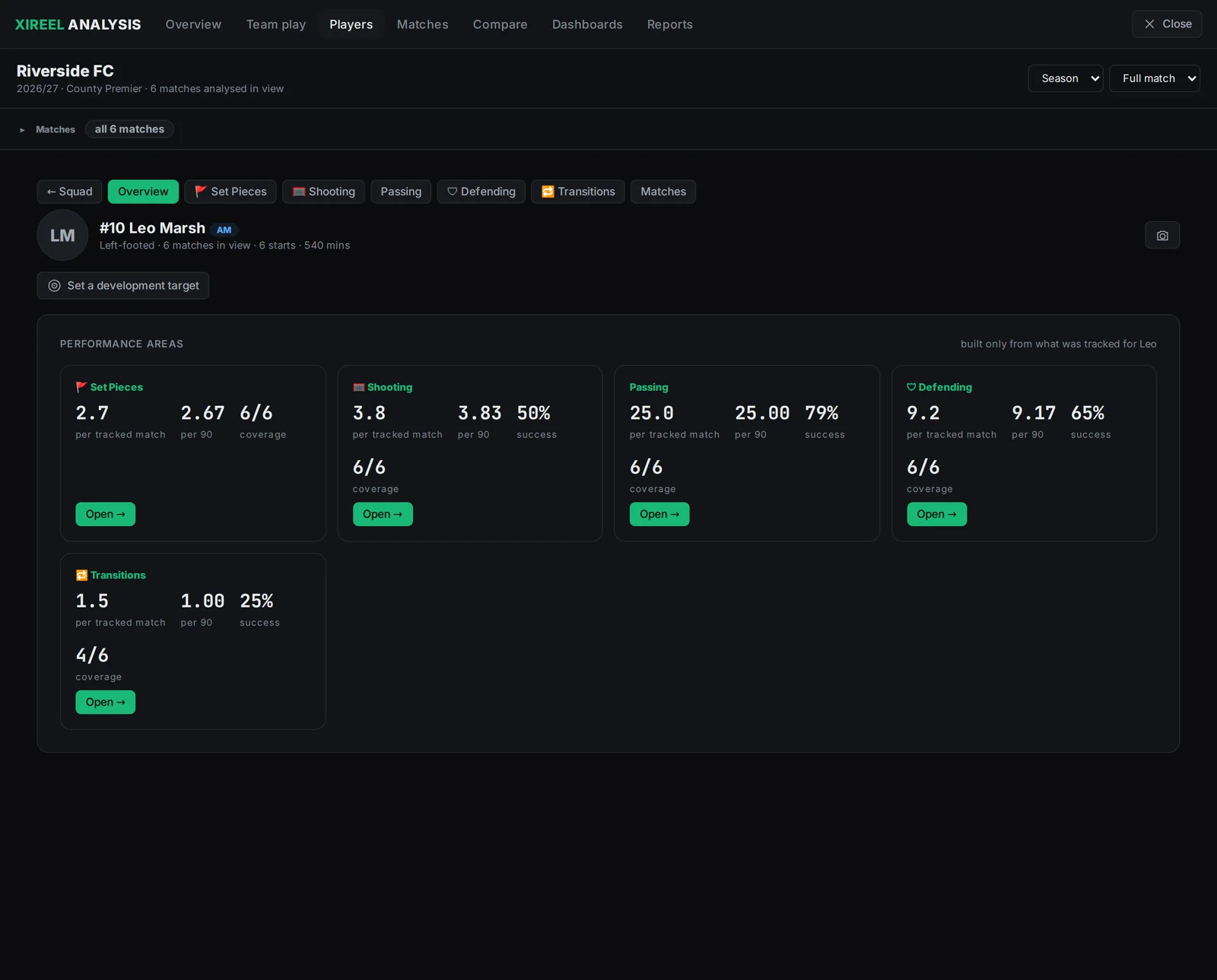Go to Team play in navigation
Screen dimensions: 1217x980
(x=276, y=24)
